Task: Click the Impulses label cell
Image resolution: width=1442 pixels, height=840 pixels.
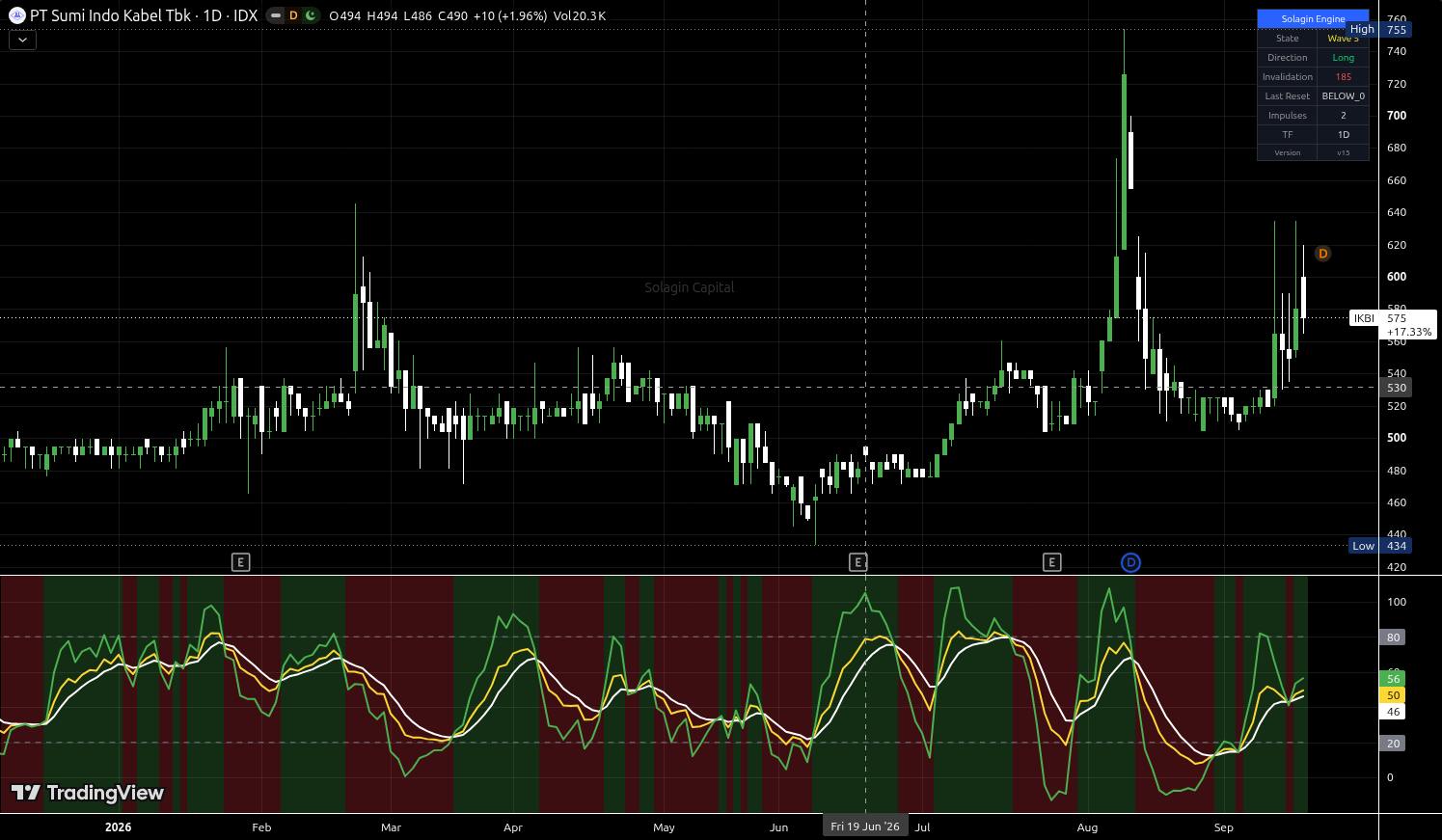Action: click(x=1288, y=116)
